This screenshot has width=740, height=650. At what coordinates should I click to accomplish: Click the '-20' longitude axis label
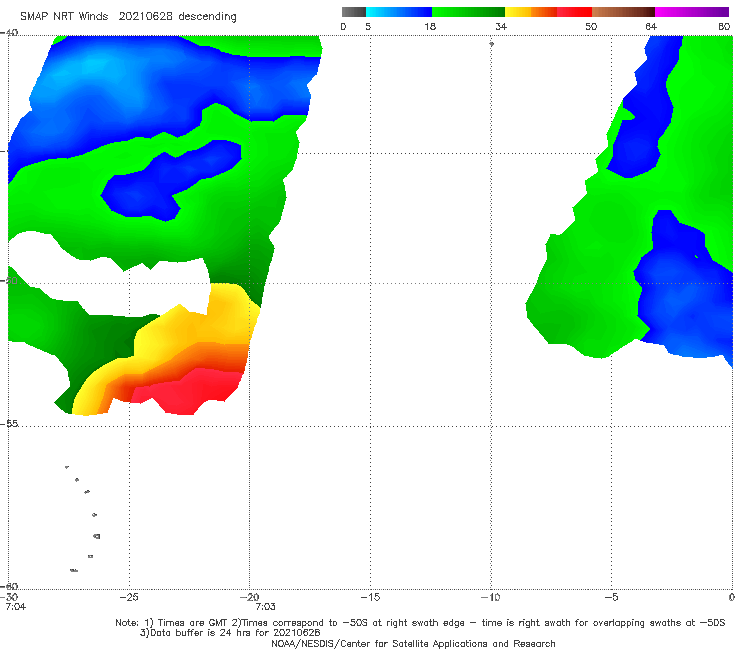pos(250,597)
